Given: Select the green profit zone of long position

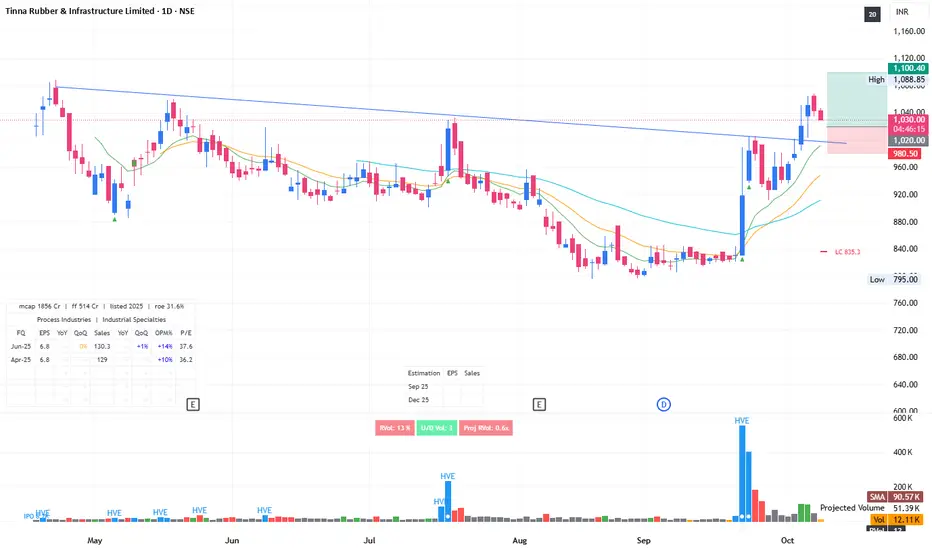Looking at the screenshot, I should pyautogui.click(x=857, y=99).
